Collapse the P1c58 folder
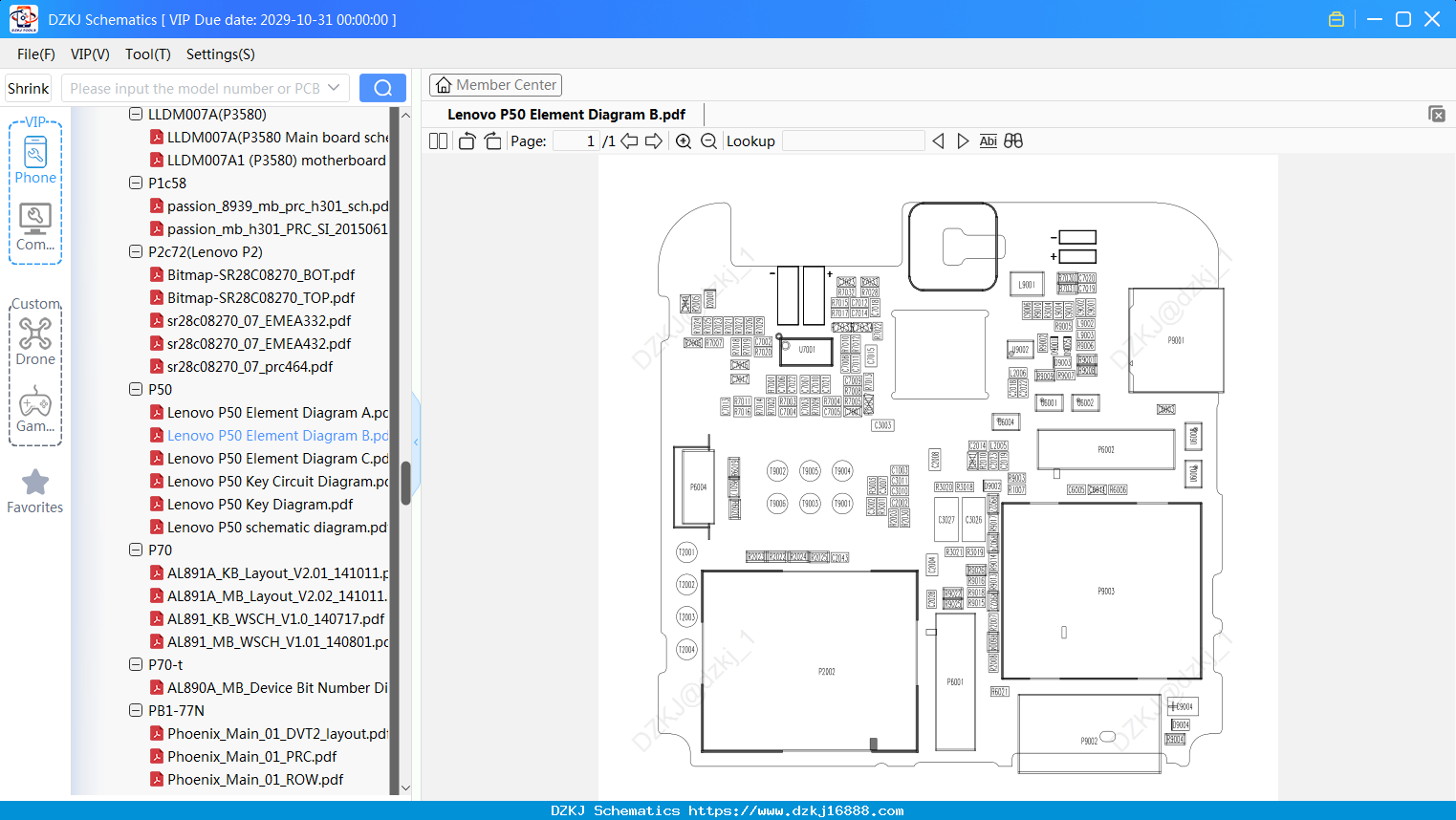The width and height of the screenshot is (1456, 820). coord(136,183)
